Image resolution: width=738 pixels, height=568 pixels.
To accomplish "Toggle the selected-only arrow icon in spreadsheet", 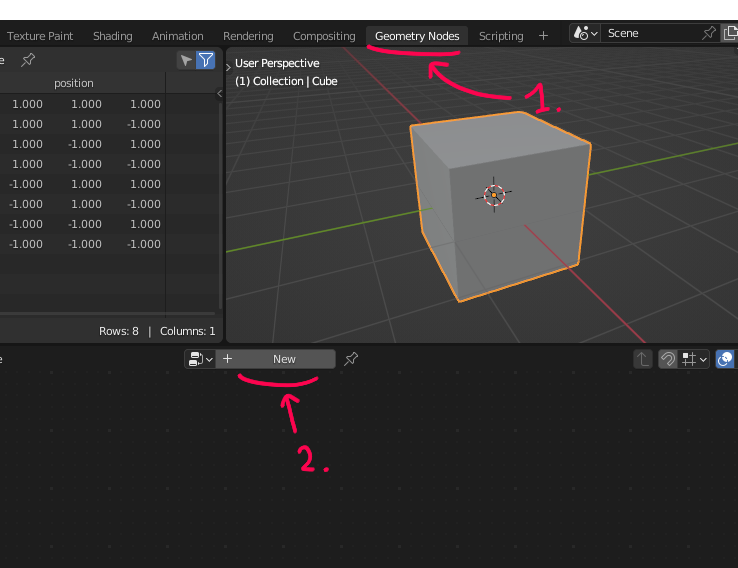I will coord(186,61).
